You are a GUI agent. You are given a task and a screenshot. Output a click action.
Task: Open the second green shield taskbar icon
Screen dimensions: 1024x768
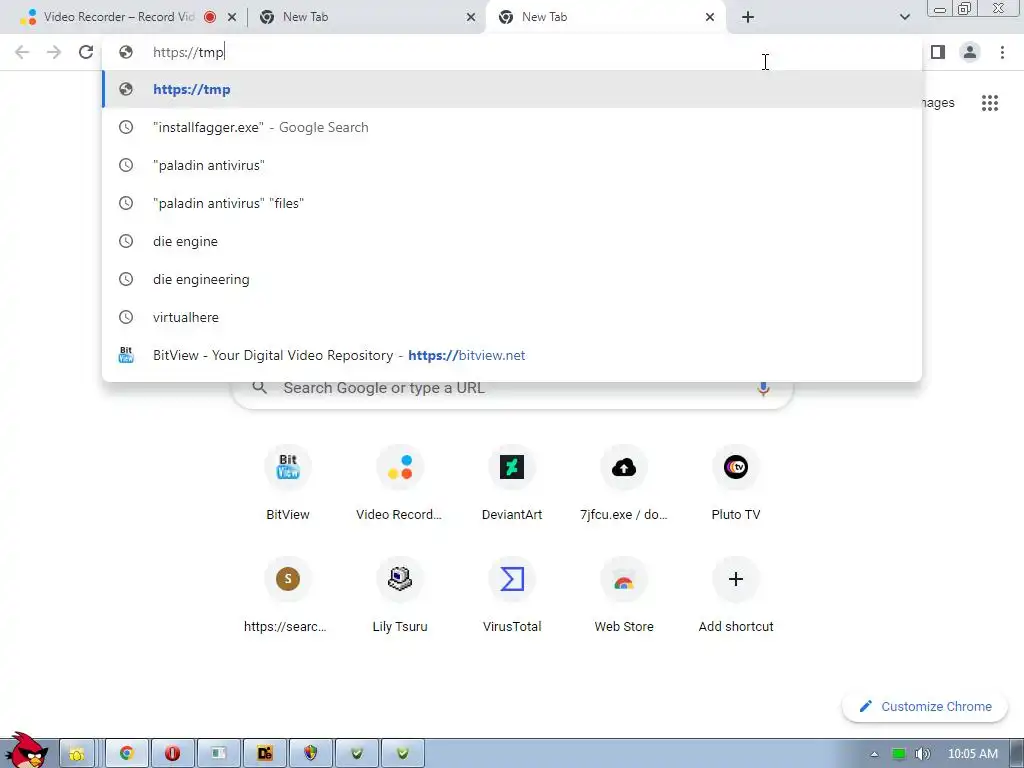pyautogui.click(x=403, y=754)
